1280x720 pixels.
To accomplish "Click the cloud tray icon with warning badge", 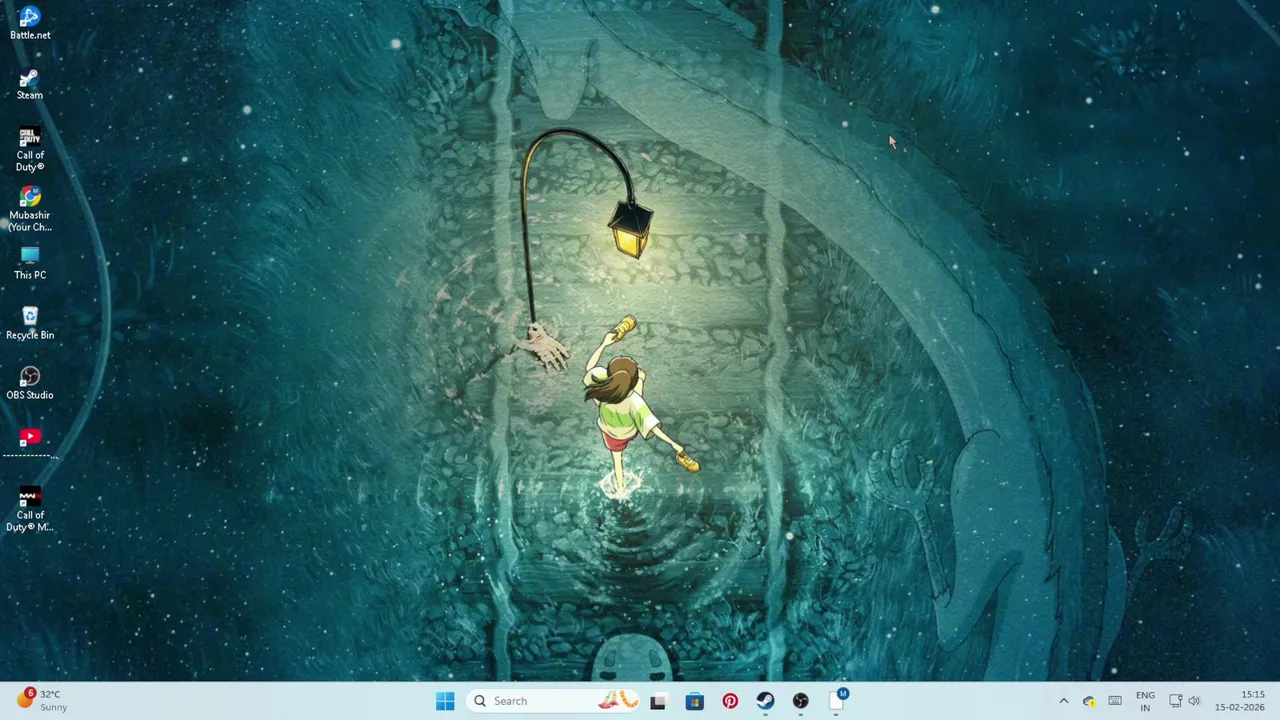I will click(x=1089, y=701).
